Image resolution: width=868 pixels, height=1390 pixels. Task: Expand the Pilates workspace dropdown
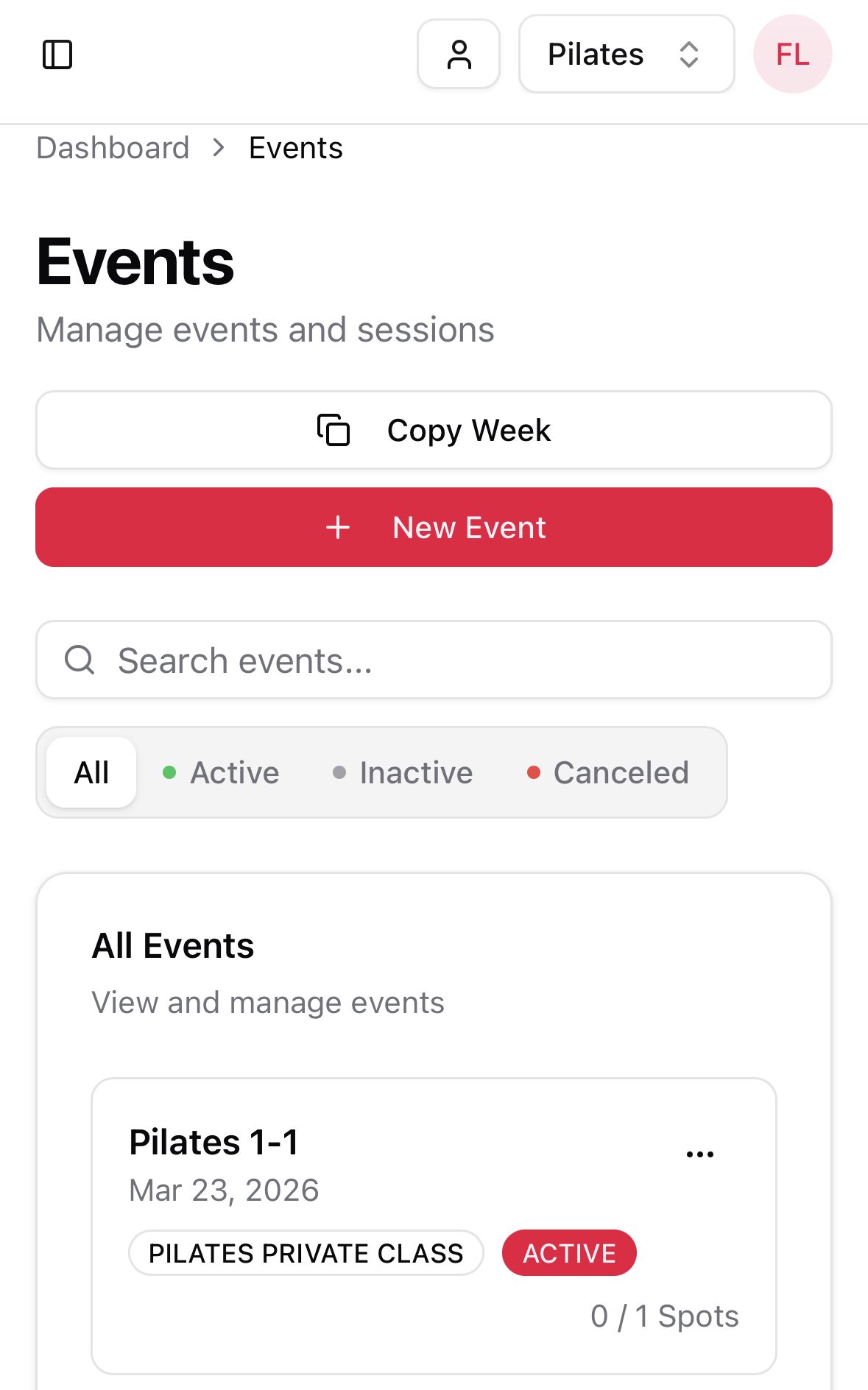tap(626, 54)
